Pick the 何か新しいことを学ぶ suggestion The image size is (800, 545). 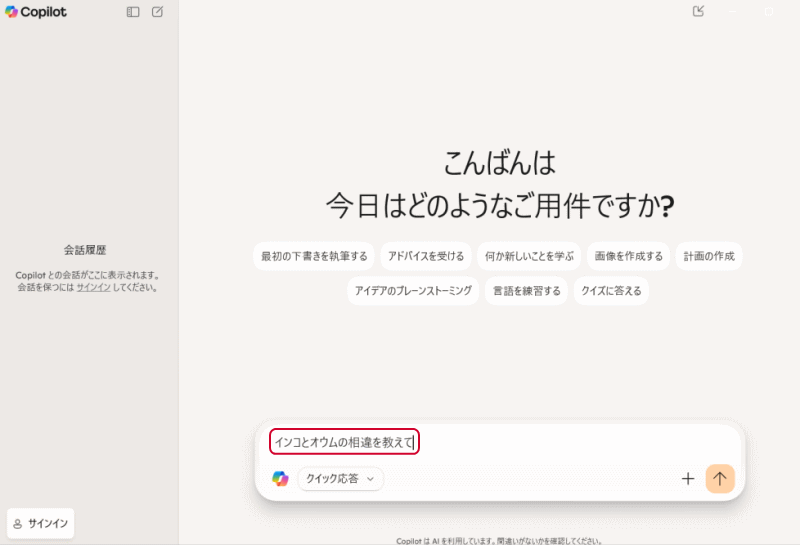(x=529, y=256)
